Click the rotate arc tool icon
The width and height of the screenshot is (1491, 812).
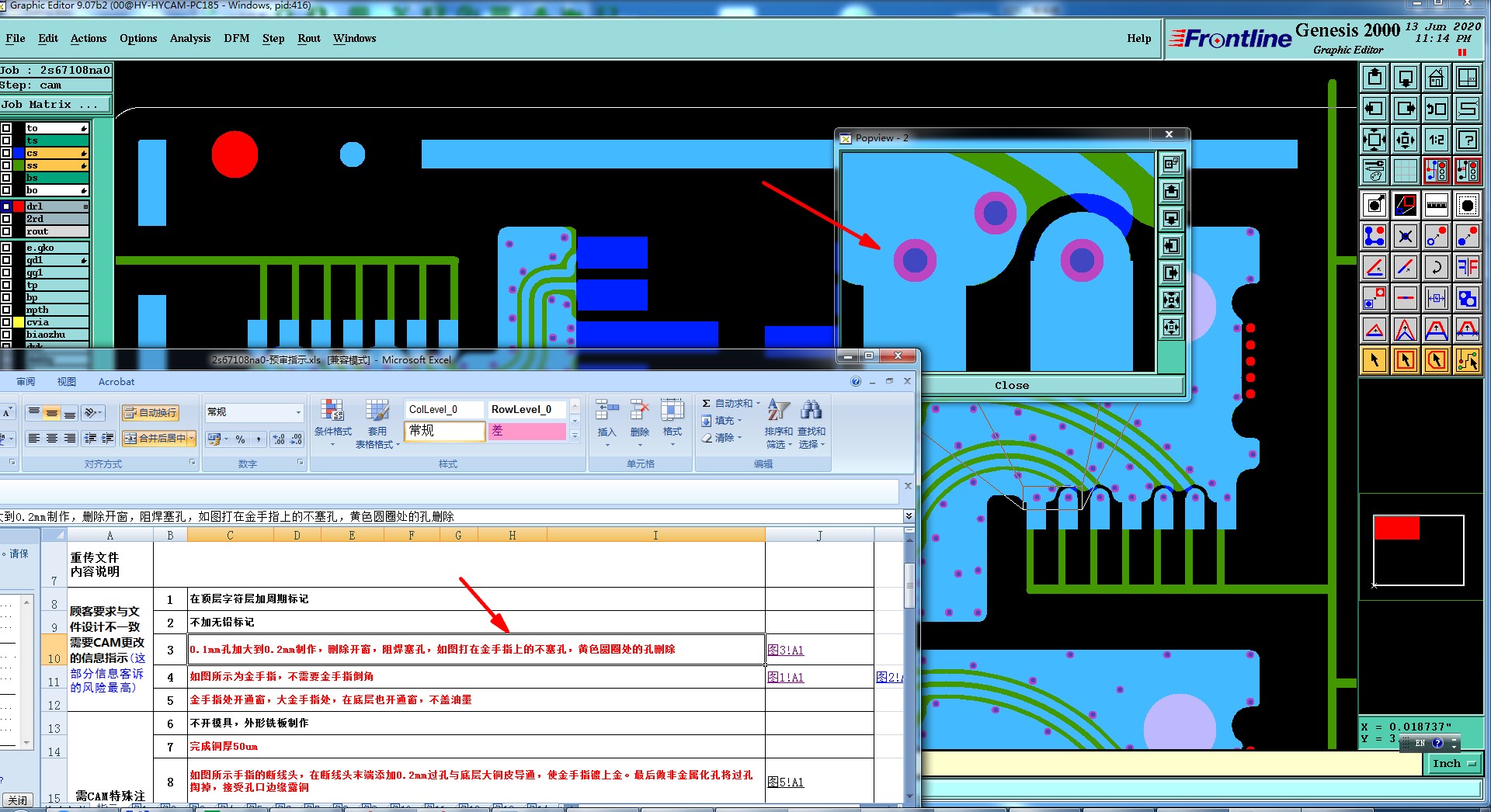coord(1437,268)
